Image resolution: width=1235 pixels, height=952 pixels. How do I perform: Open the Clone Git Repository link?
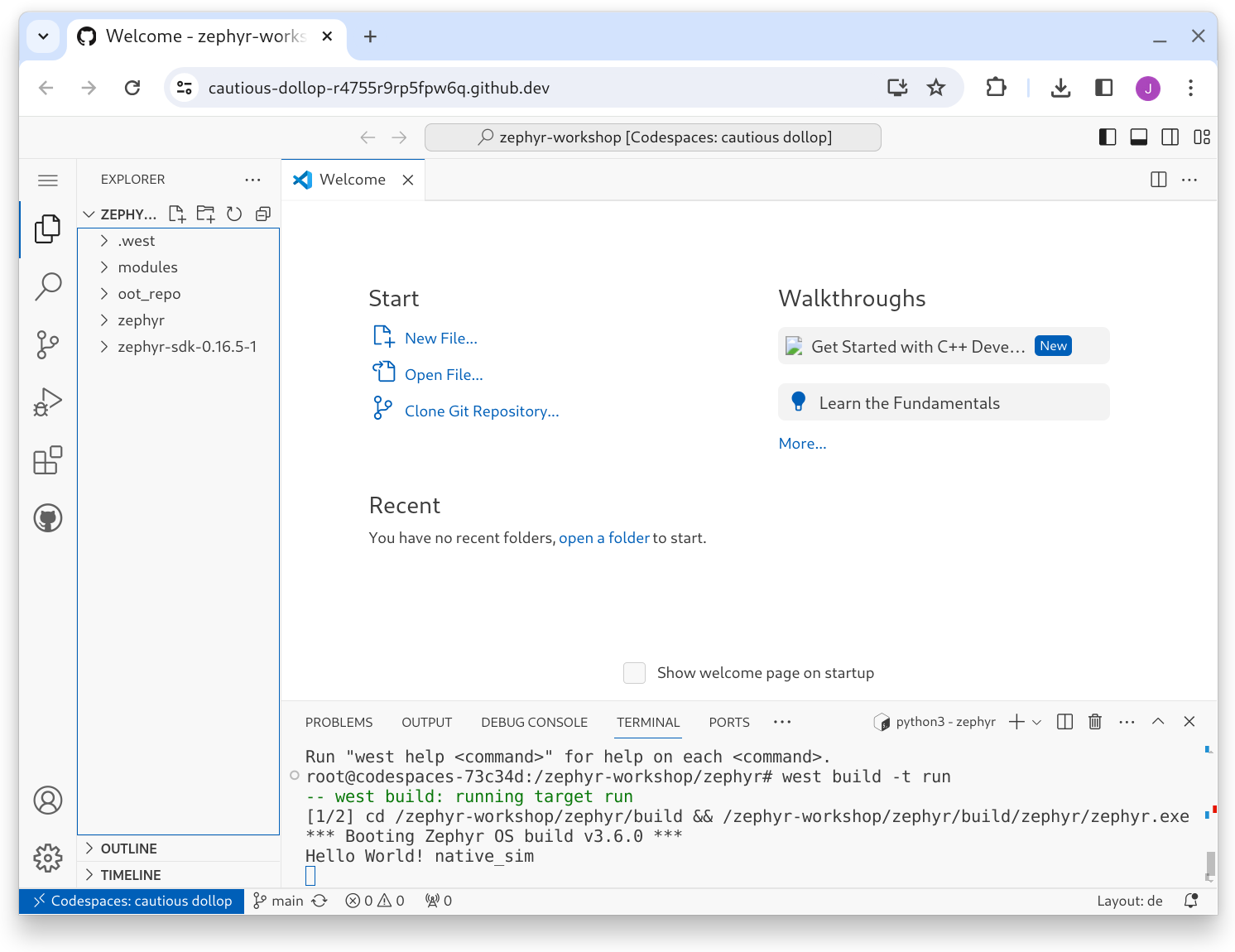pyautogui.click(x=481, y=411)
